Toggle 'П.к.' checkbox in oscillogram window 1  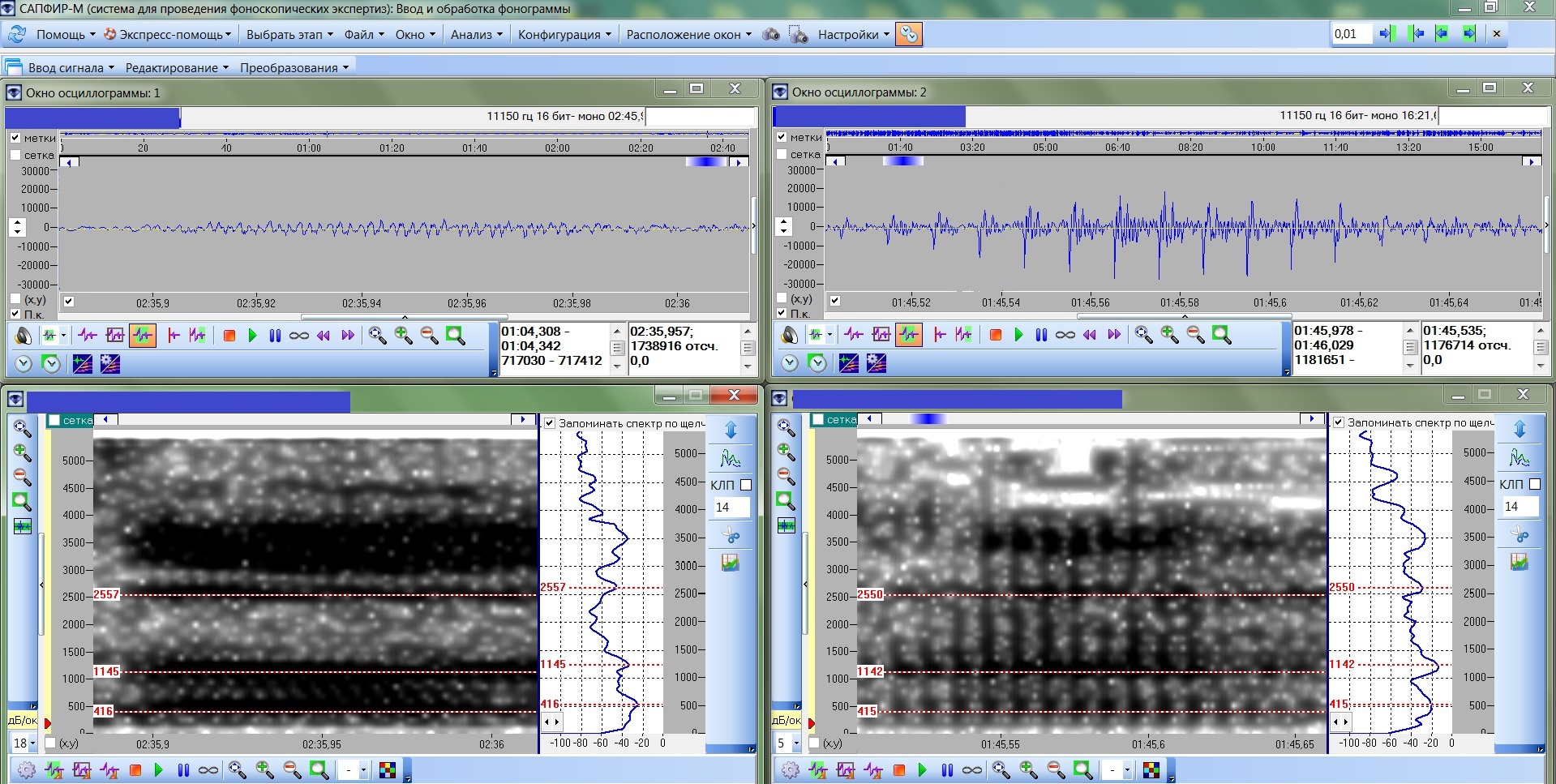point(15,314)
